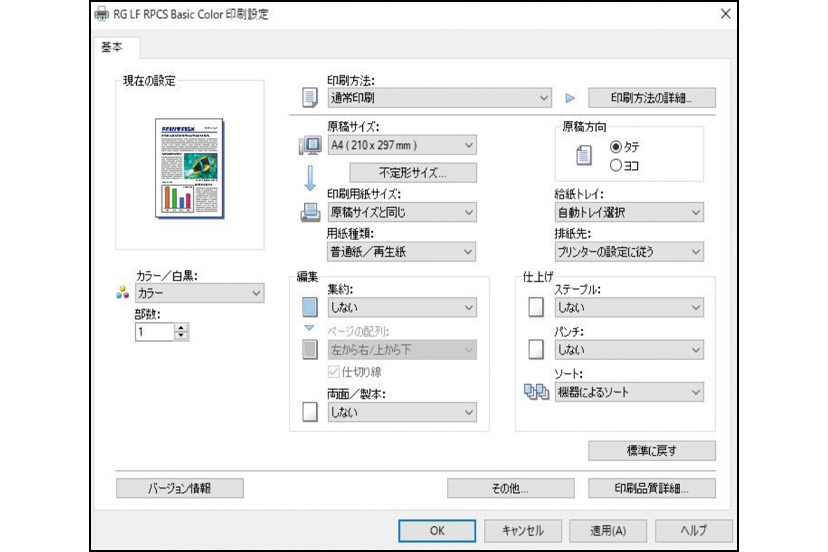Open the ステープル dropdown

[x=629, y=307]
